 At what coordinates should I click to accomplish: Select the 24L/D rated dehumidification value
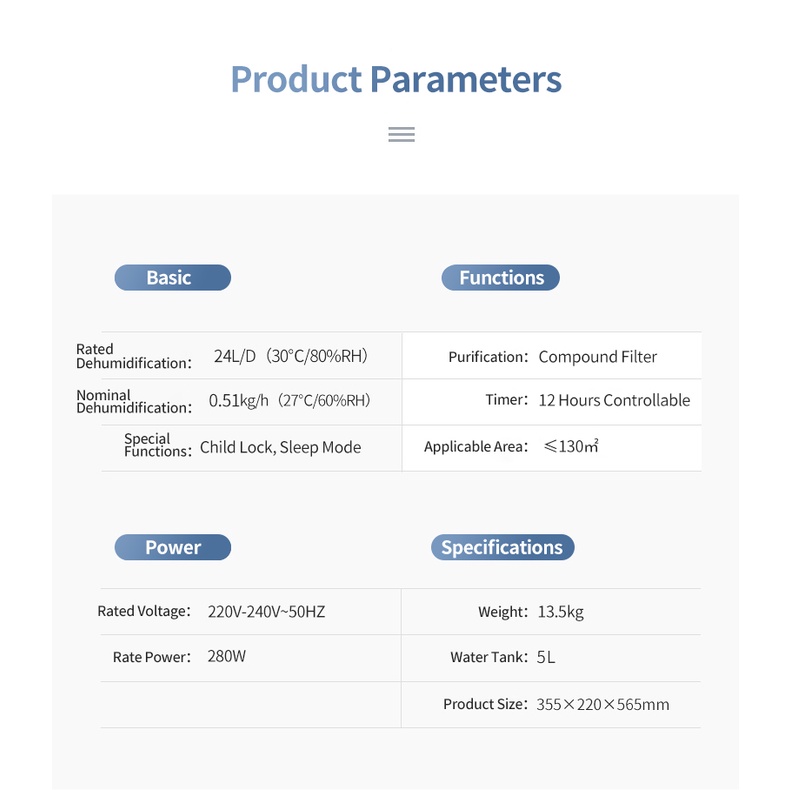291,356
